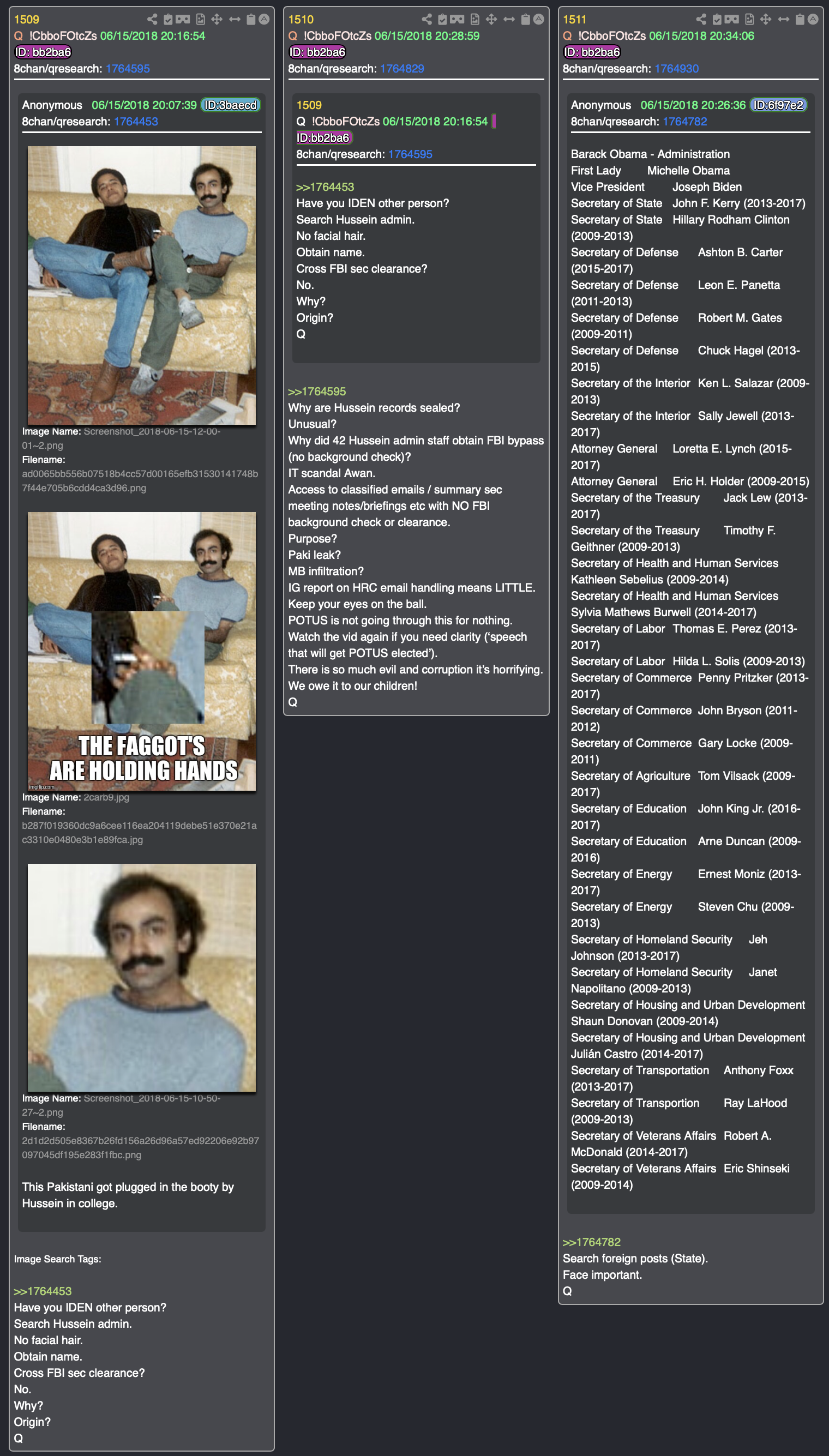Image resolution: width=829 pixels, height=1456 pixels.
Task: Click >>1764453 reference inside post 1510's quote
Action: [x=325, y=187]
